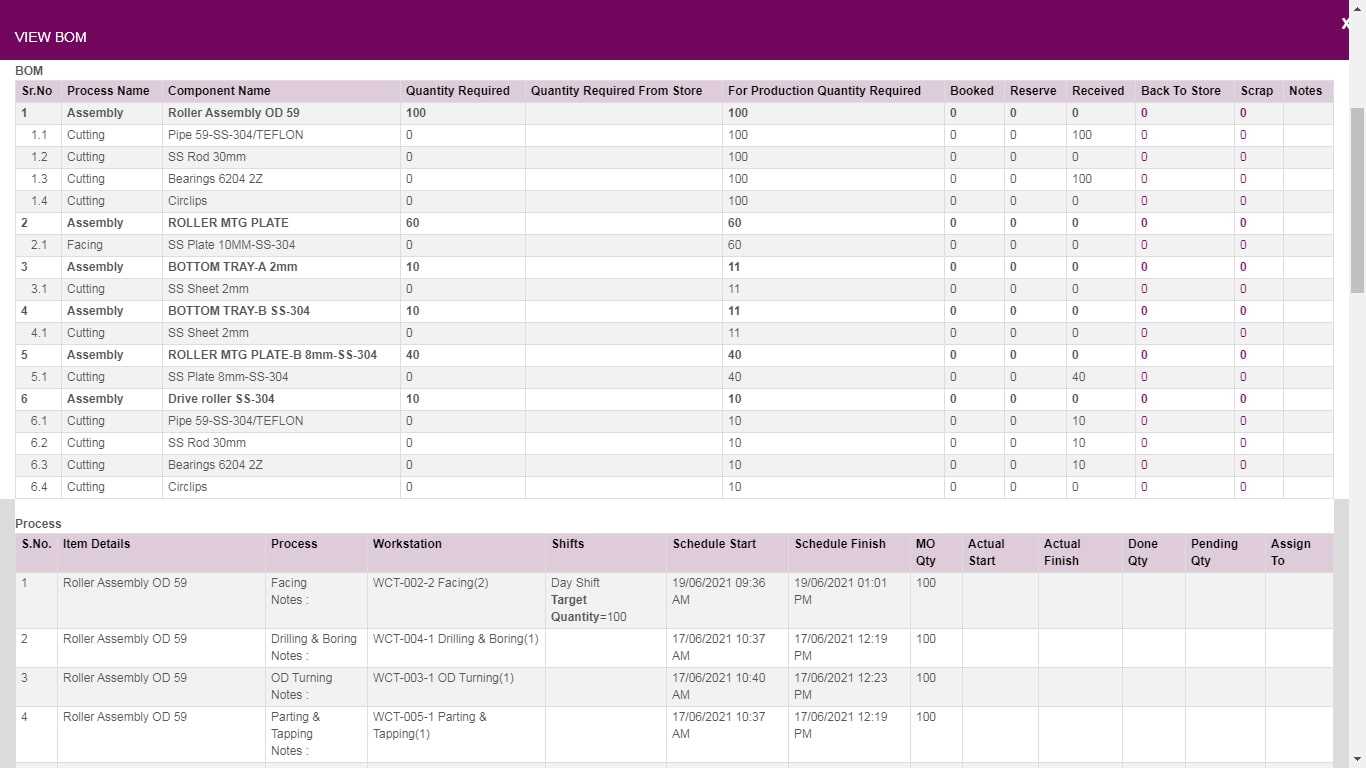Select Back To Store value for ROLLER MTG PLATE
The height and width of the screenshot is (768, 1366).
click(1144, 223)
